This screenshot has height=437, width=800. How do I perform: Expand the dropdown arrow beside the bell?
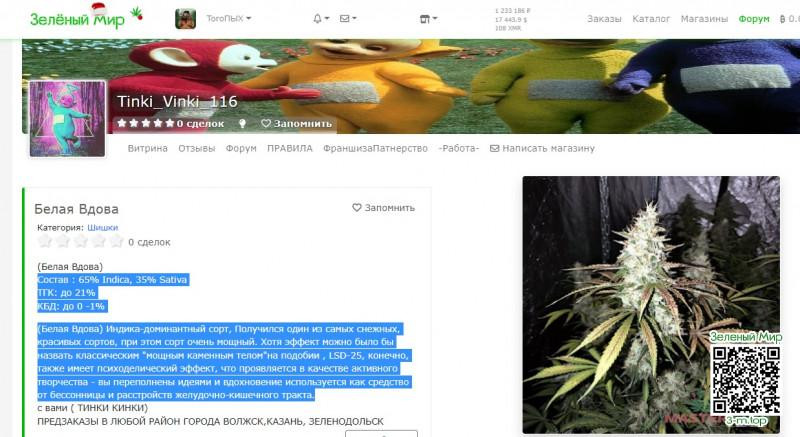(327, 18)
